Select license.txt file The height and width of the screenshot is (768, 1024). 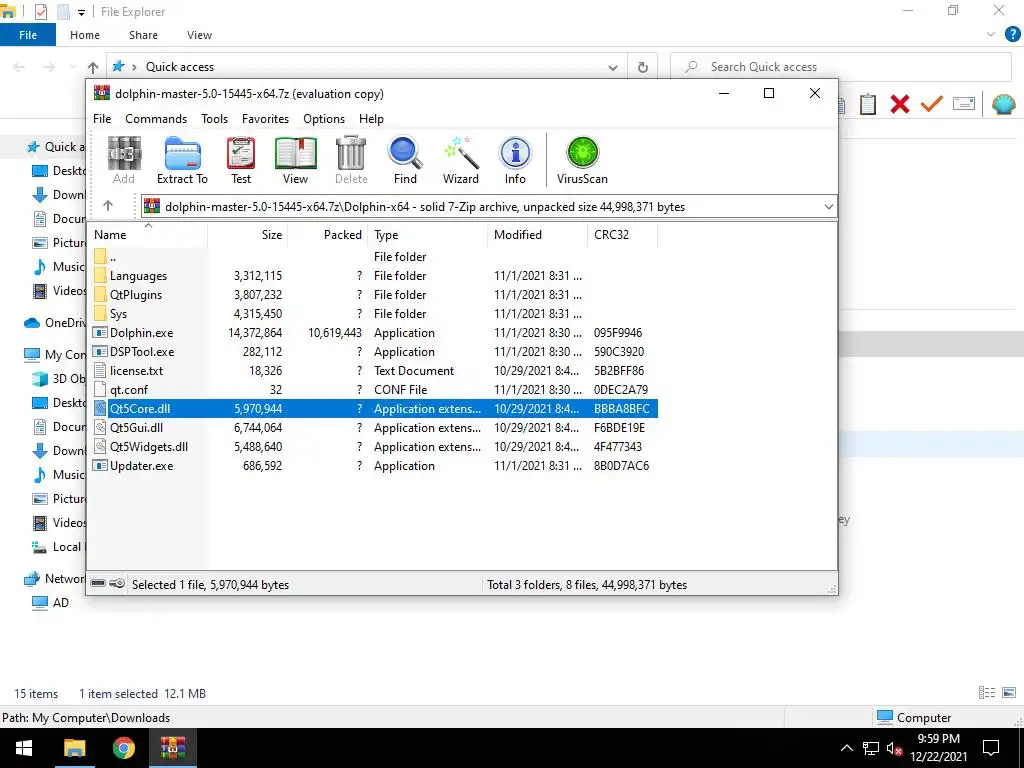[x=136, y=370]
